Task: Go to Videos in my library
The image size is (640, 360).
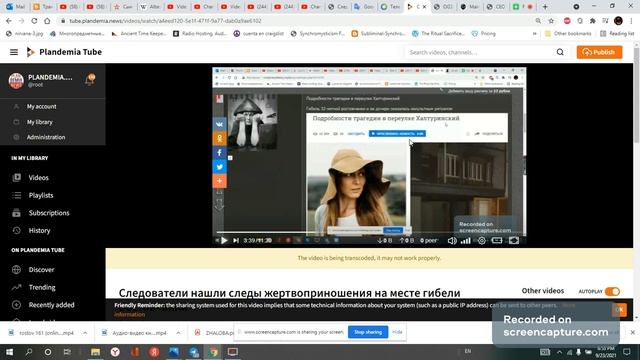Action: 38,178
